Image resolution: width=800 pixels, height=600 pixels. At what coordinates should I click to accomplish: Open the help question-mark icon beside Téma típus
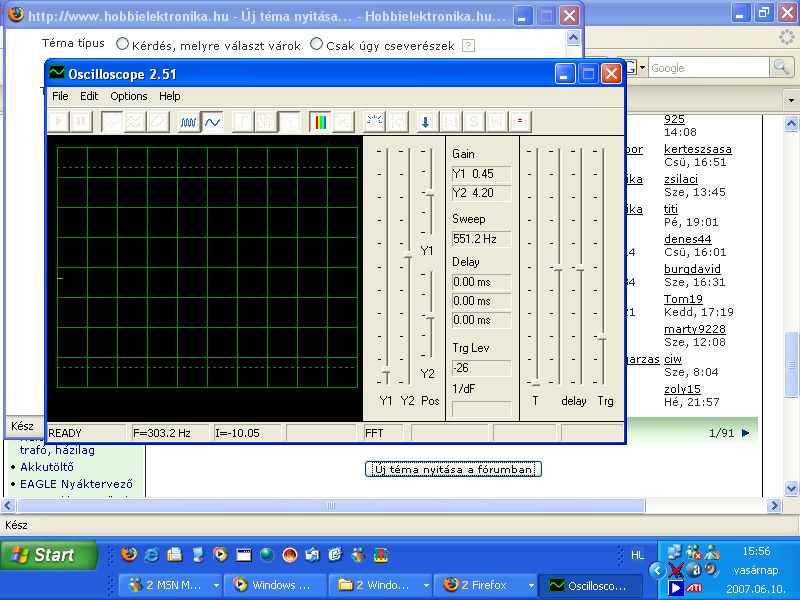point(468,45)
